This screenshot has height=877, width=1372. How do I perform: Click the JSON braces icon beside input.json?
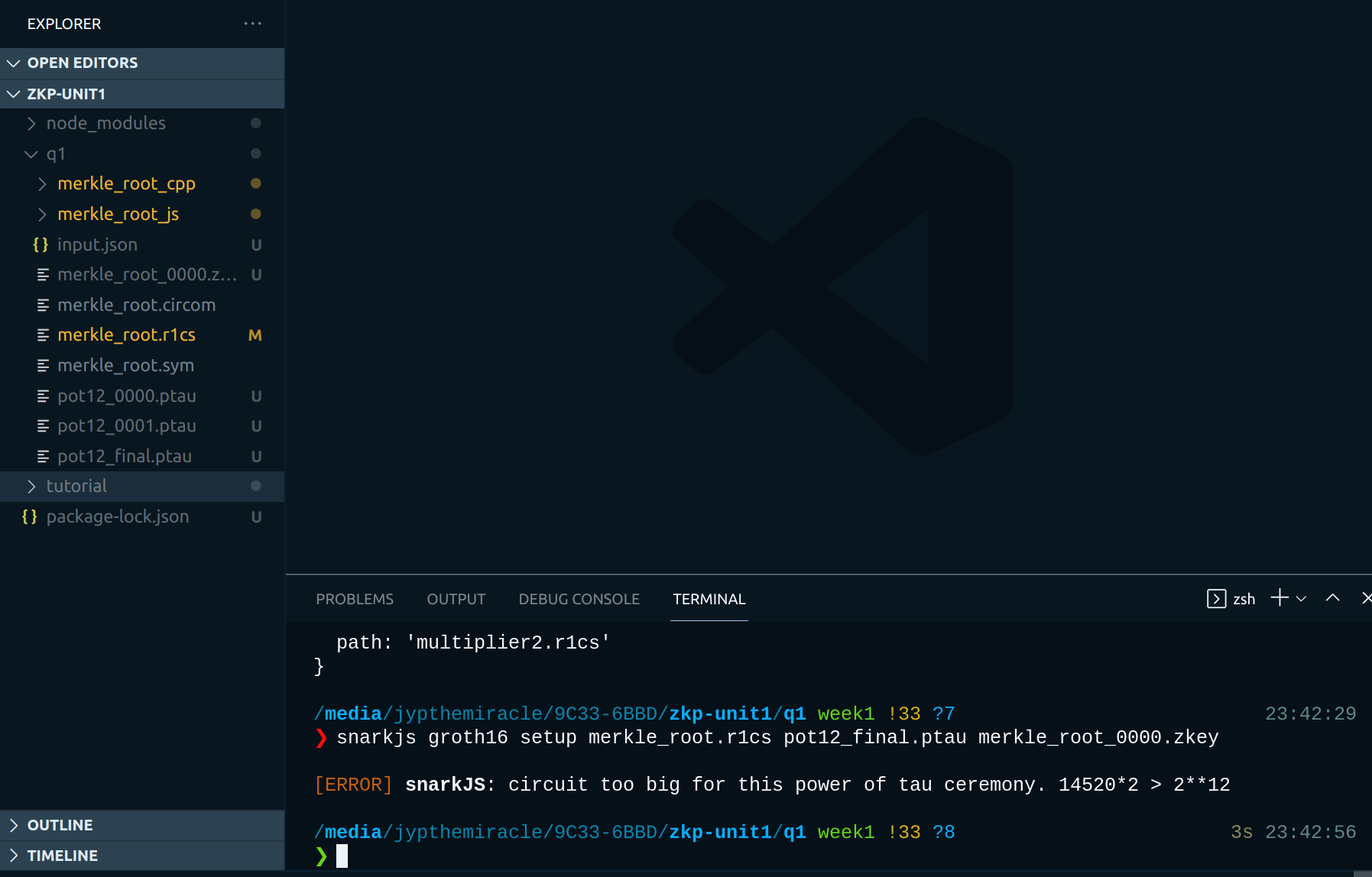click(x=41, y=244)
